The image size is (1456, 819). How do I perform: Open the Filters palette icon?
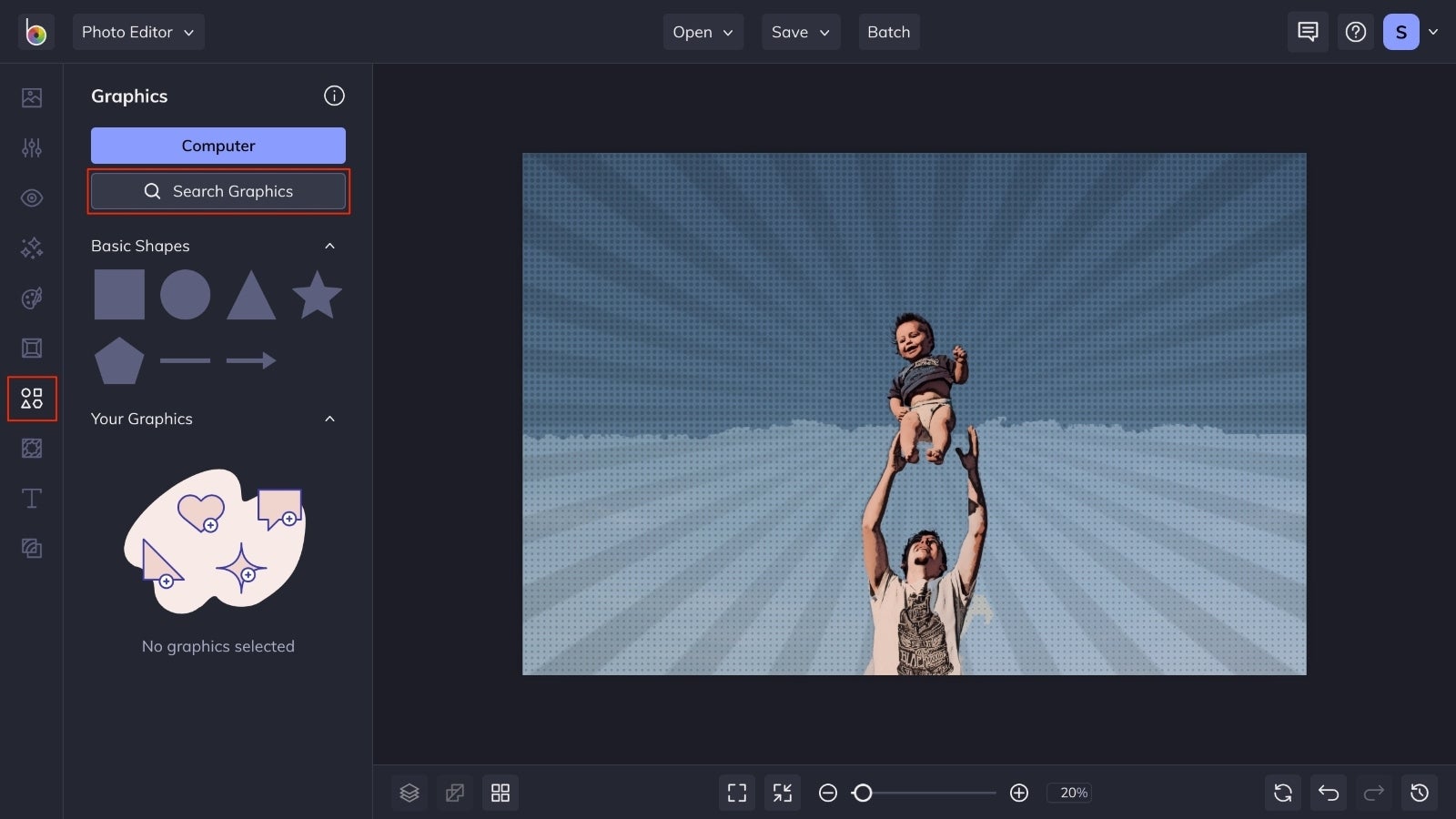[x=31, y=298]
